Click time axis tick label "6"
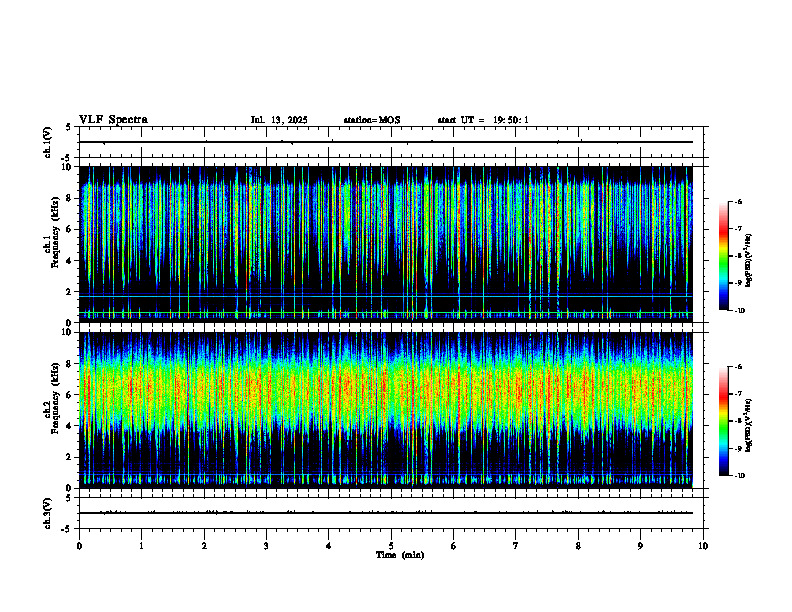 [453, 546]
